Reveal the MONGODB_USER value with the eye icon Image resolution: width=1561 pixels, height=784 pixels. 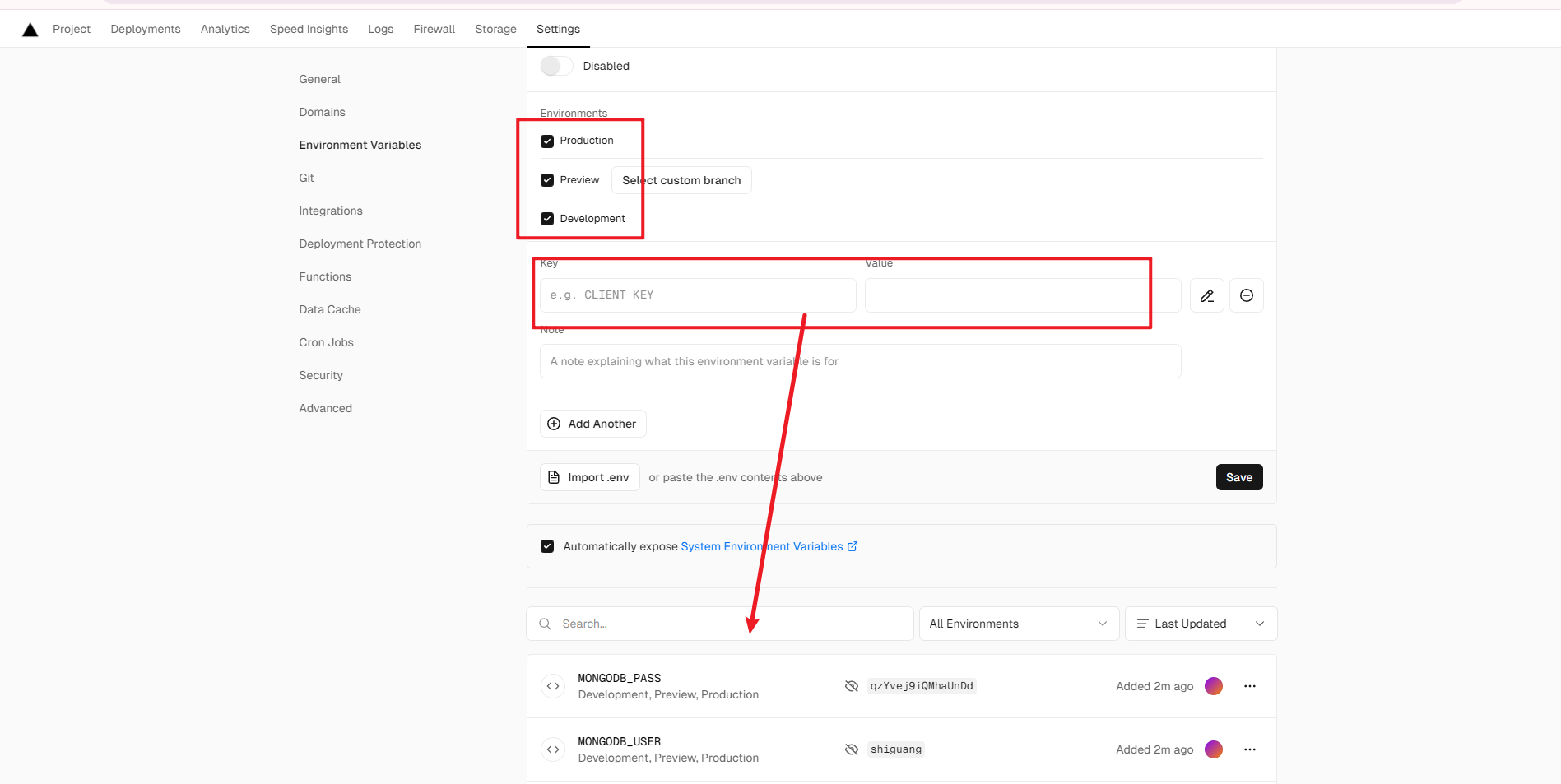coord(852,749)
